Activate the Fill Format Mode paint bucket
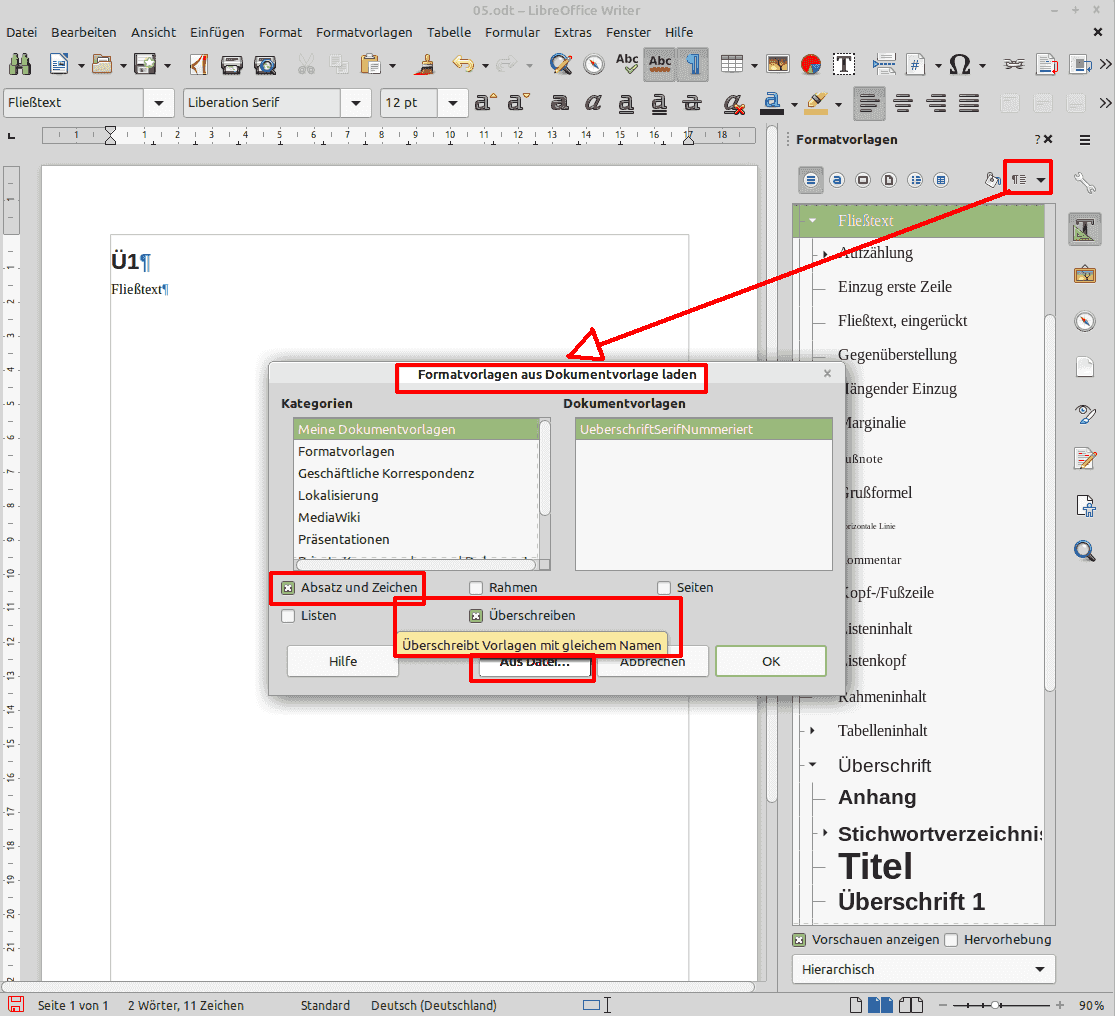1115x1016 pixels. 992,180
